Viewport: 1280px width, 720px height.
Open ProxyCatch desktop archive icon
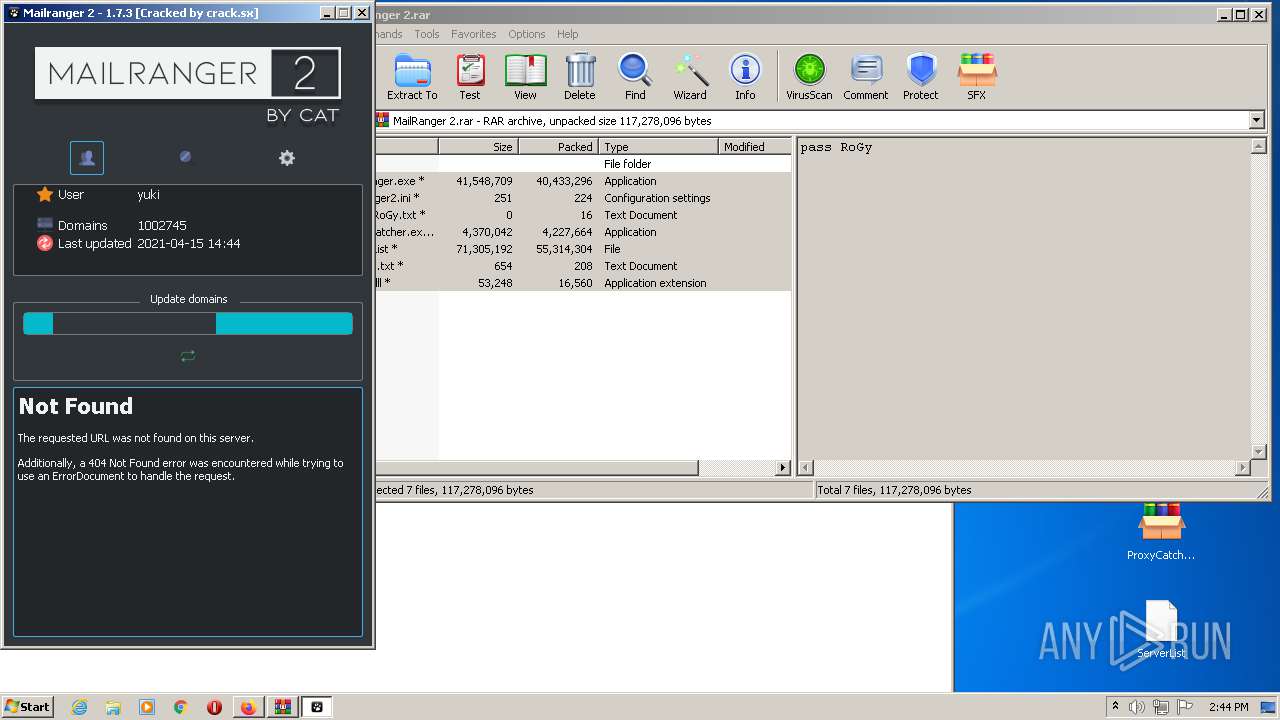(x=1161, y=532)
